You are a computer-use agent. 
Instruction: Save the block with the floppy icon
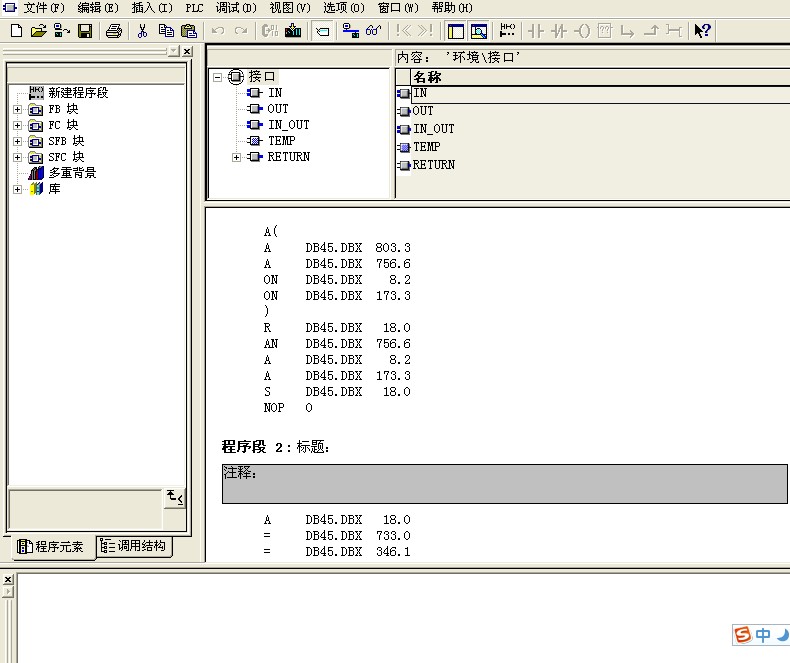(x=85, y=31)
